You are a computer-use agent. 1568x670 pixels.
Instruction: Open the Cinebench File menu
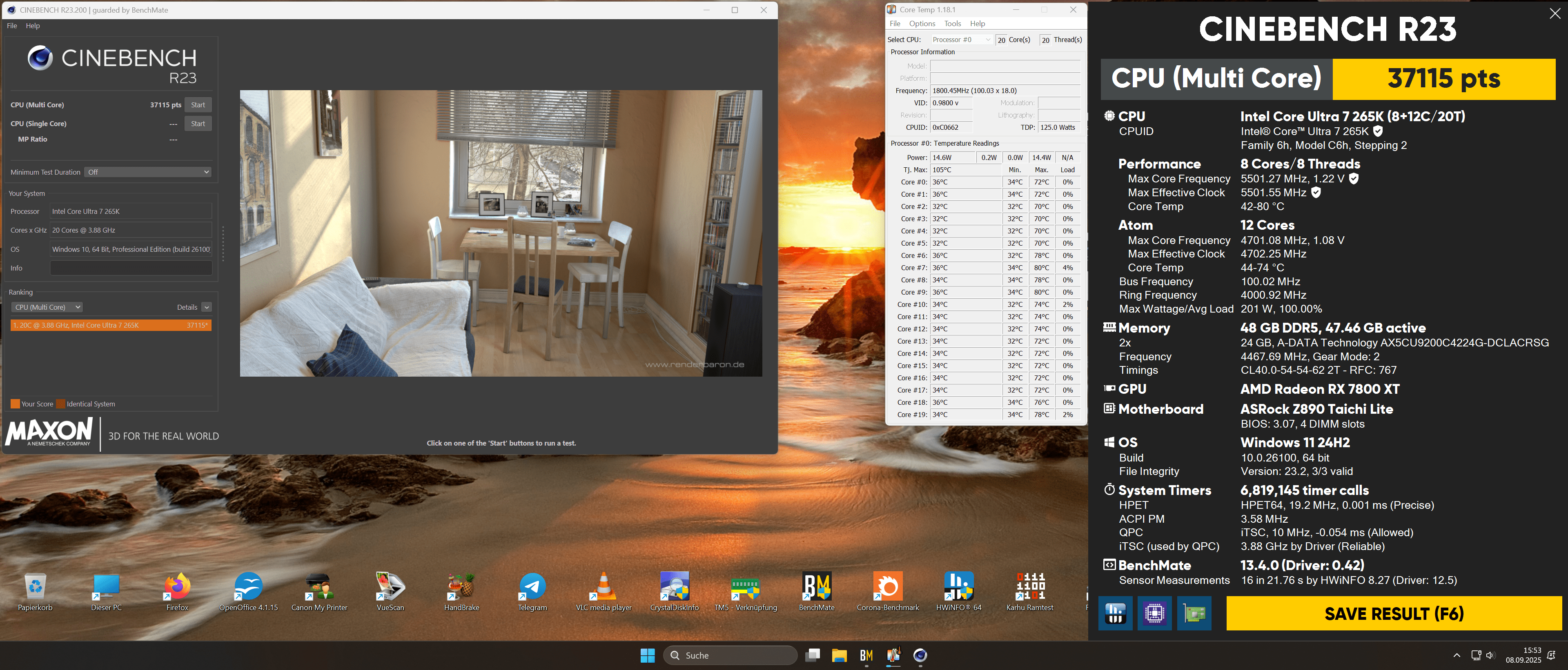[x=11, y=26]
